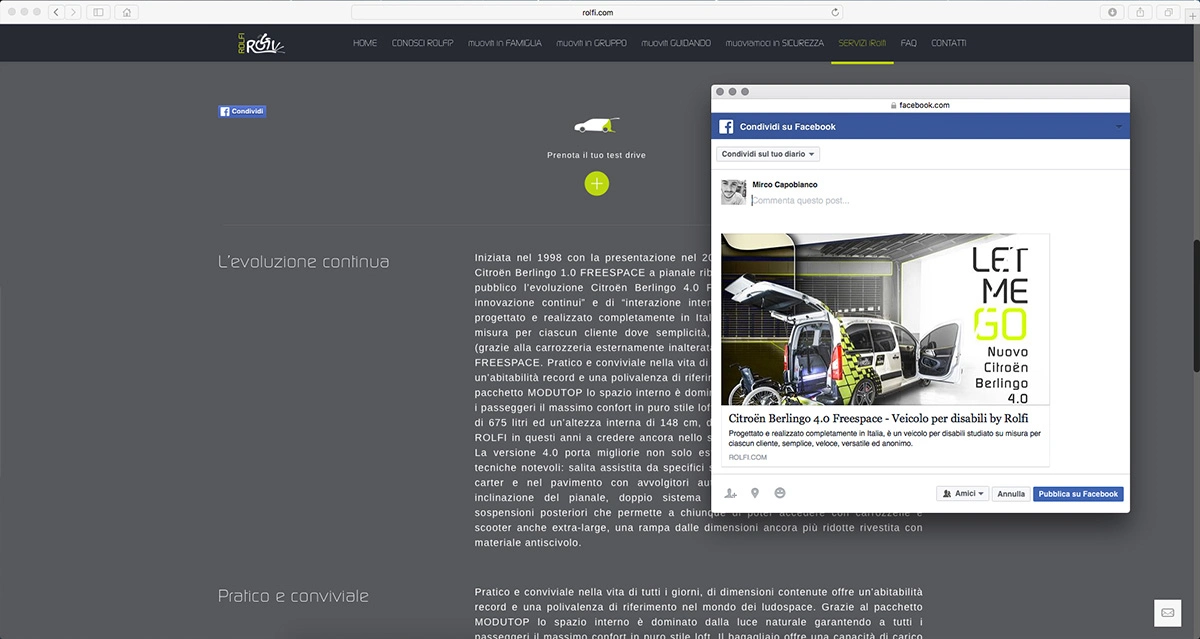
Task: Open the 'Condividi sul tuo diario' dropdown
Action: coord(768,154)
